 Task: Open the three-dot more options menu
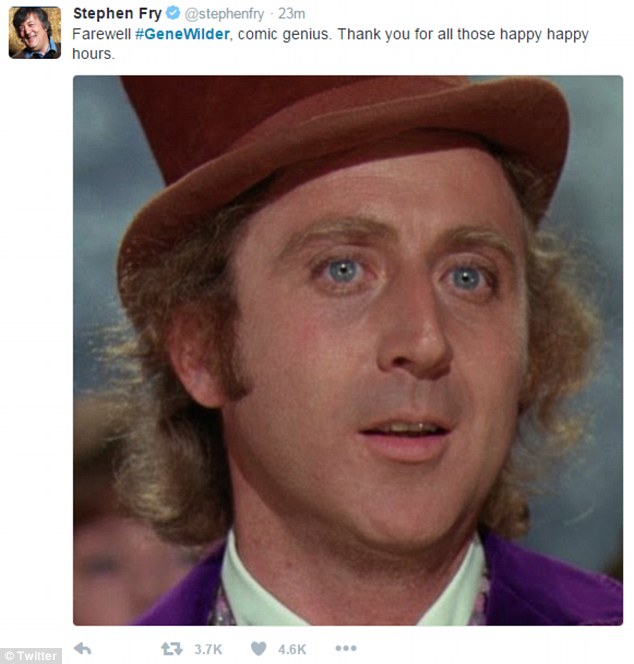pyautogui.click(x=346, y=648)
